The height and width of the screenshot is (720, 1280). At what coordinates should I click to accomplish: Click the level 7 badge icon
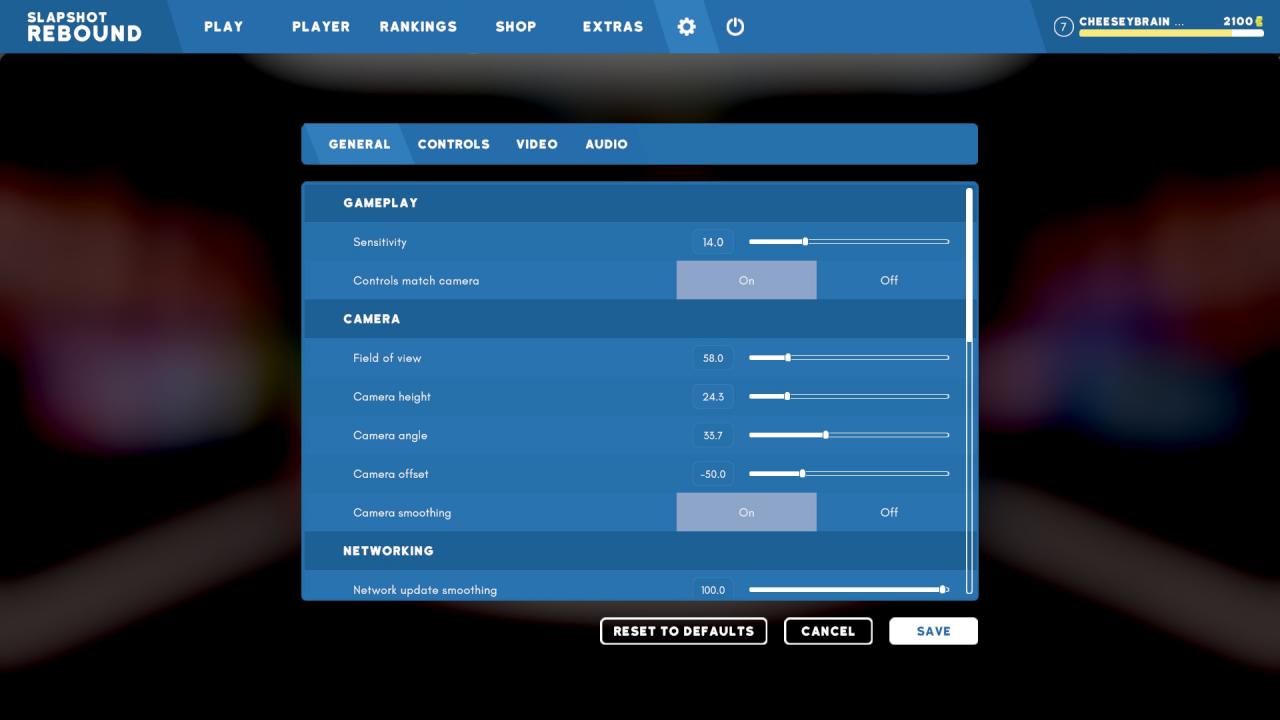pyautogui.click(x=1064, y=27)
